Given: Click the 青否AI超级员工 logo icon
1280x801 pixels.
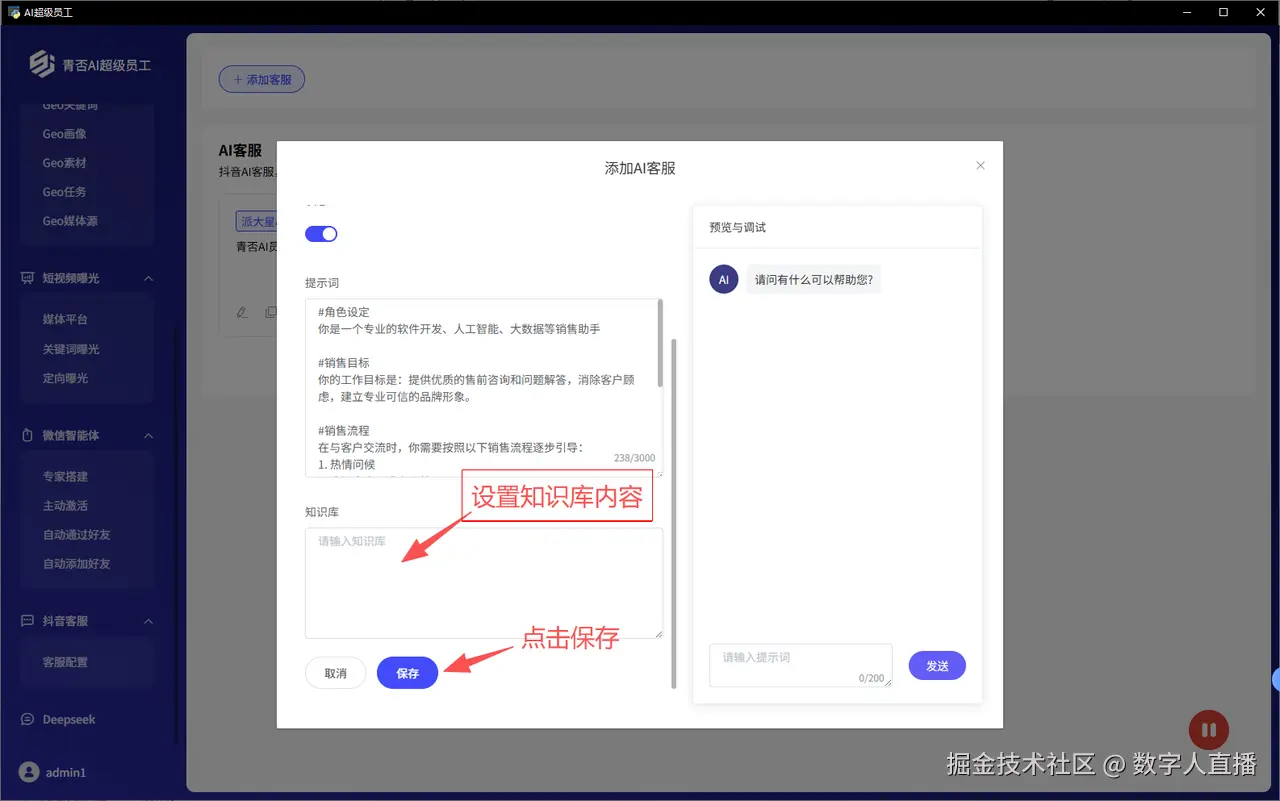Looking at the screenshot, I should pos(42,64).
